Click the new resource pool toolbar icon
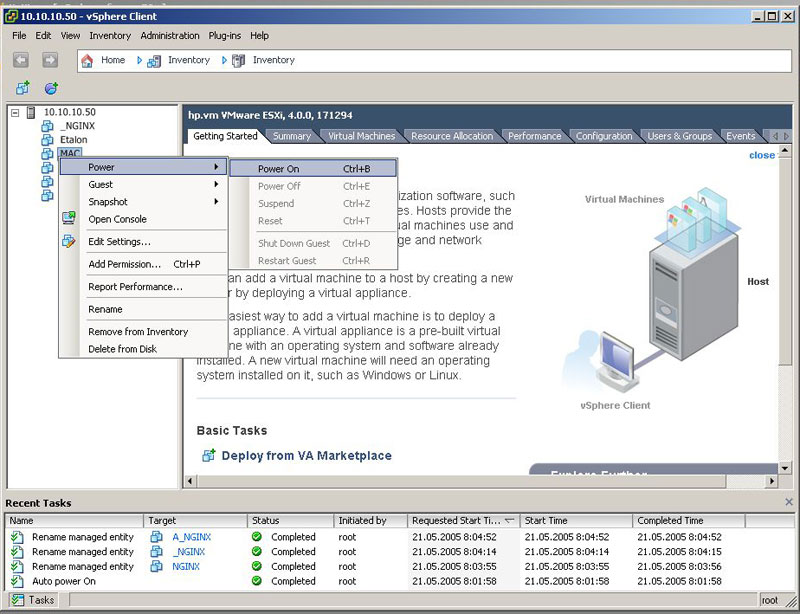 pos(51,88)
